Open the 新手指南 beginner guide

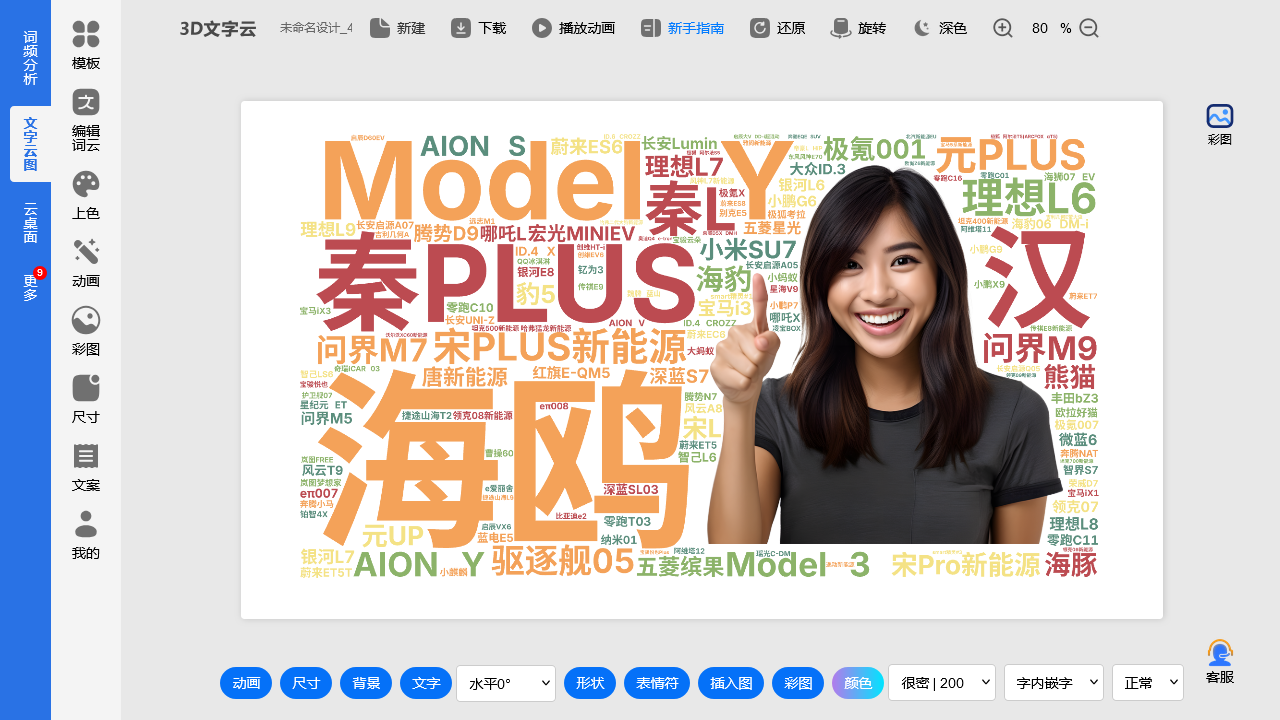click(682, 28)
